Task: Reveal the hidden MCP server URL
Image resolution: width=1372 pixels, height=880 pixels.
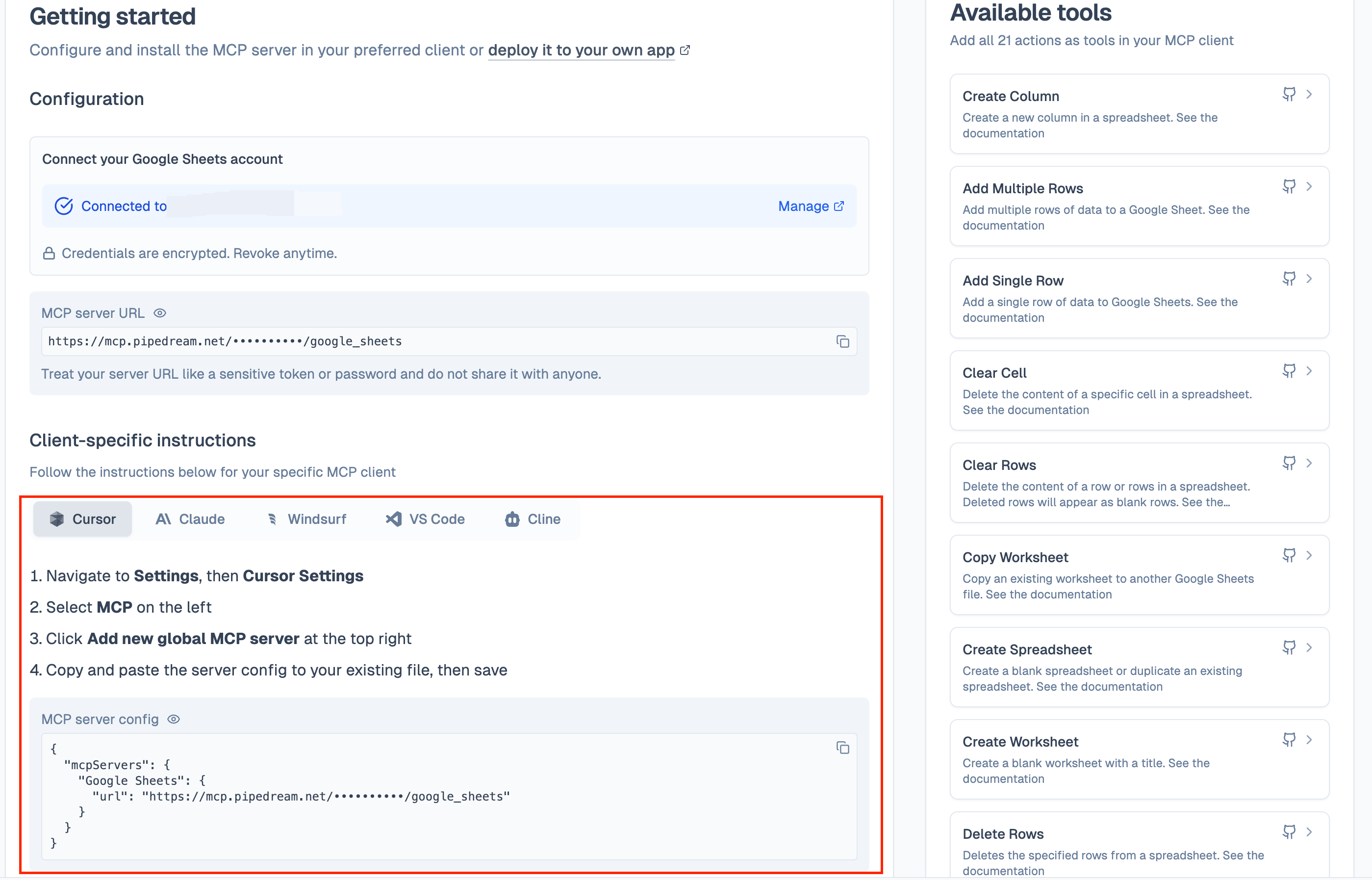Action: [160, 313]
